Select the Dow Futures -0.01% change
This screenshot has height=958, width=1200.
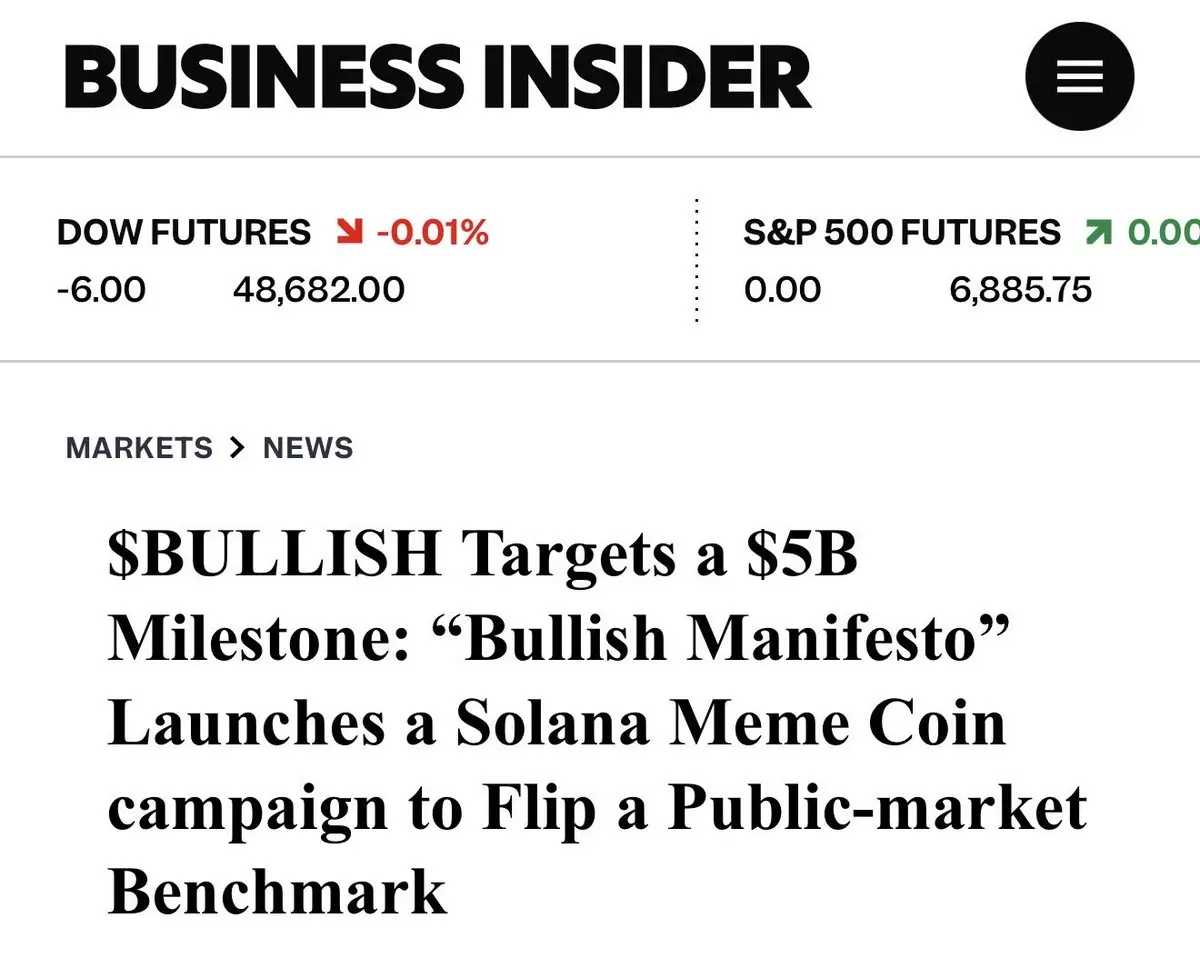coord(433,233)
